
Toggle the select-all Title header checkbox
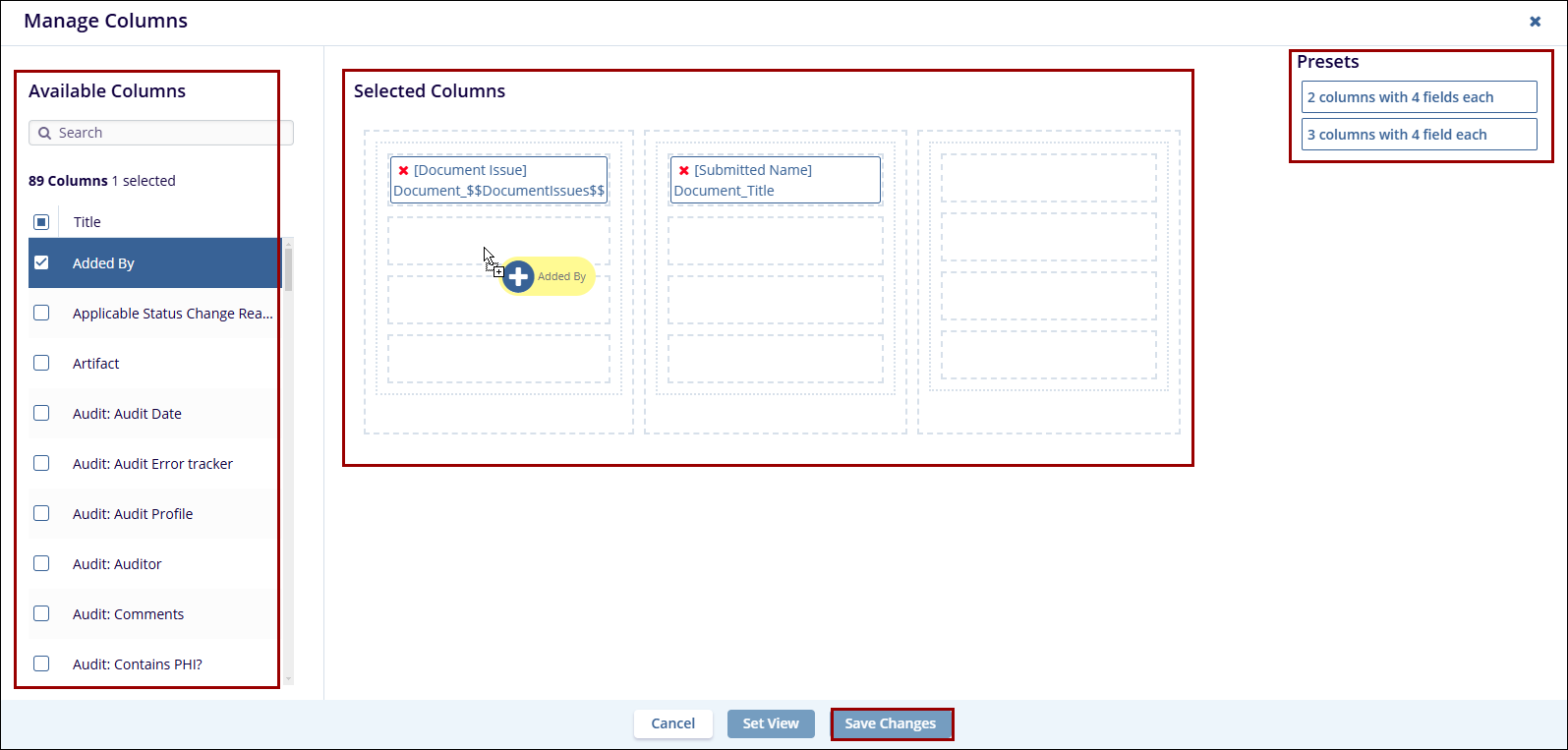tap(41, 222)
